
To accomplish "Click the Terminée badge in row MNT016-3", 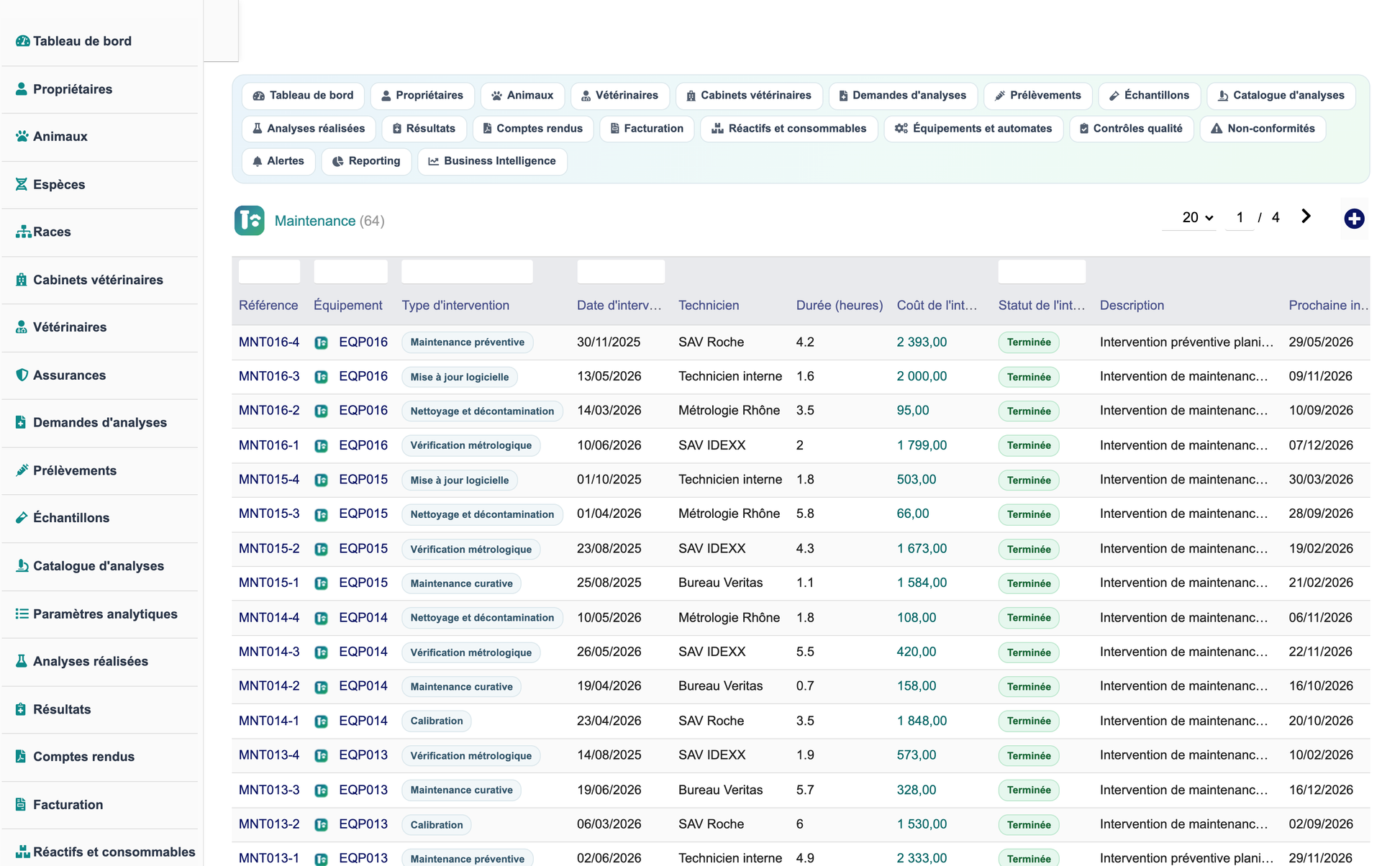I will [x=1029, y=377].
